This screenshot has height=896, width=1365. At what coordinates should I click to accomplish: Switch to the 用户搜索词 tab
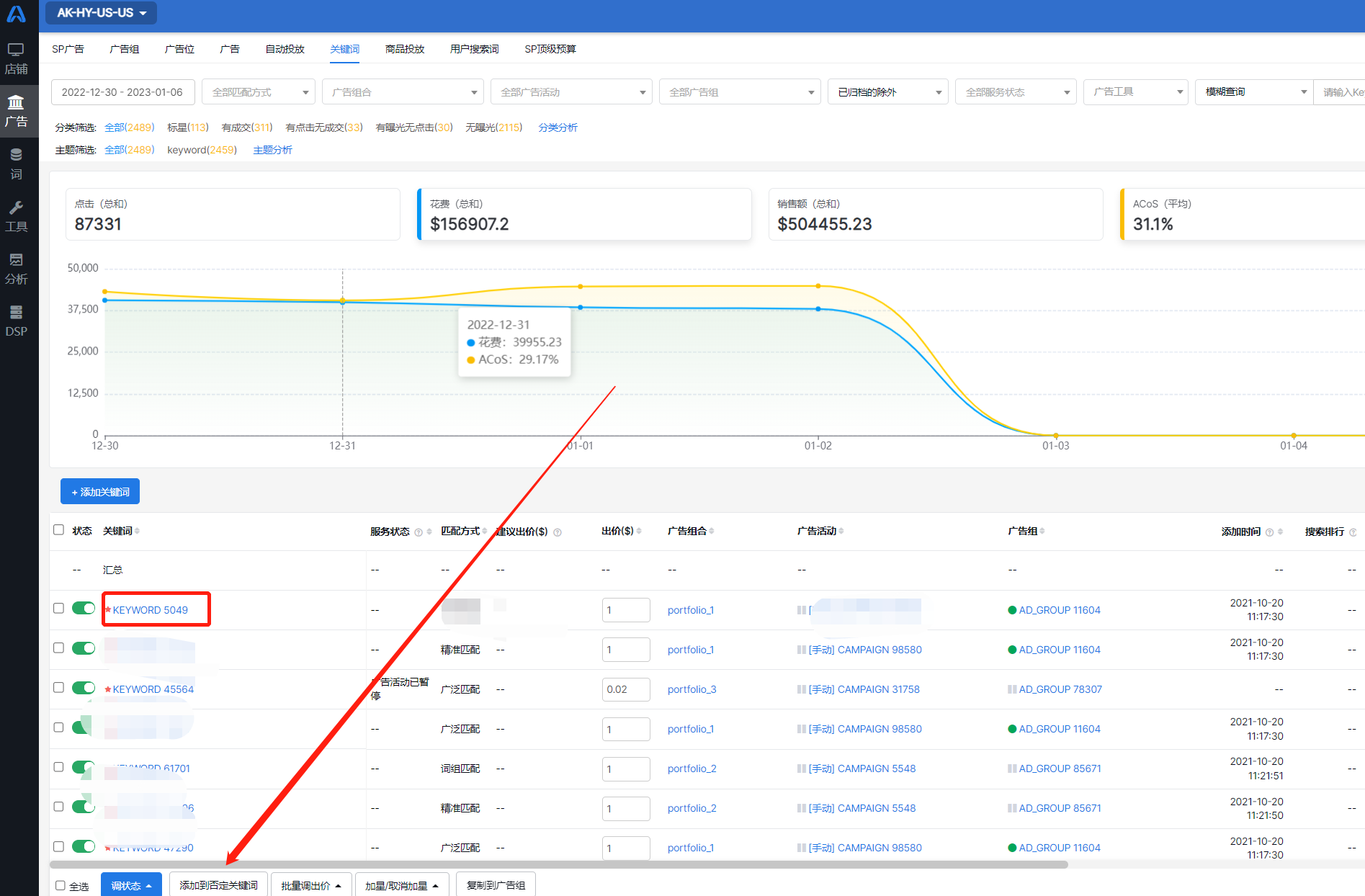click(475, 49)
